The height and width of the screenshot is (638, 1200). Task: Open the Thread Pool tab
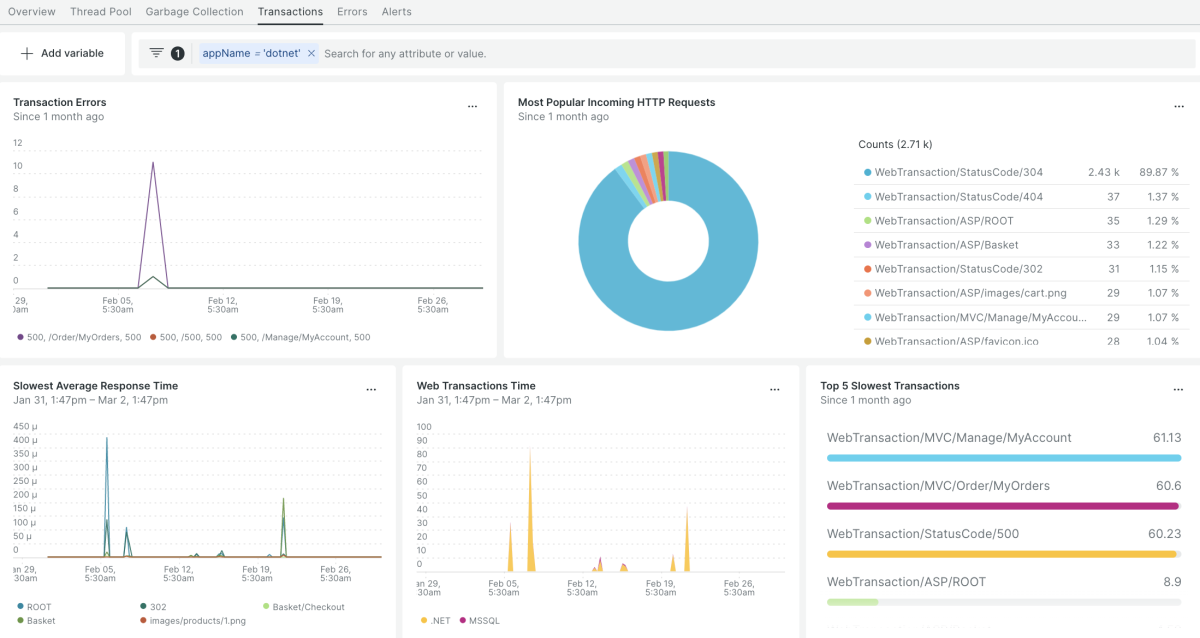[x=101, y=12]
